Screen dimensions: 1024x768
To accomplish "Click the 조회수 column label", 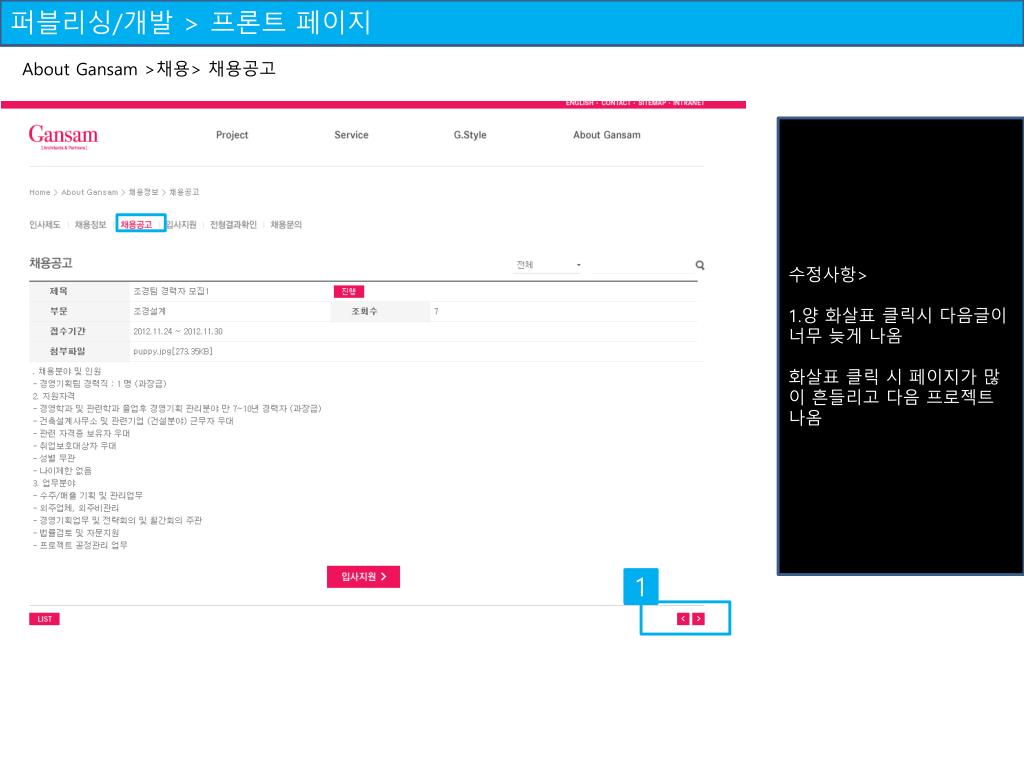I will 364,312.
